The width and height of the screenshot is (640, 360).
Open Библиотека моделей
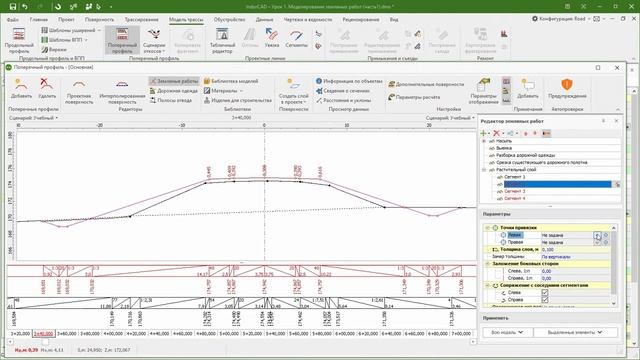pos(231,81)
